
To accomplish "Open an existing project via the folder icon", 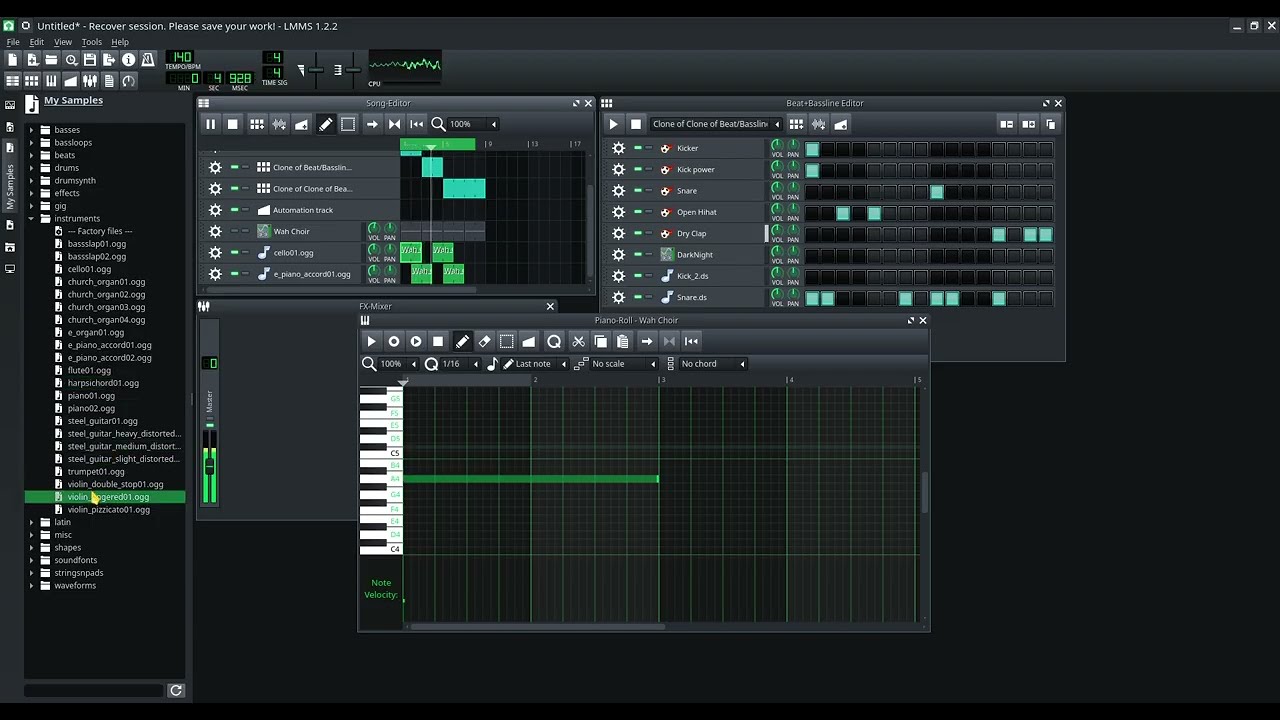I will 51,60.
